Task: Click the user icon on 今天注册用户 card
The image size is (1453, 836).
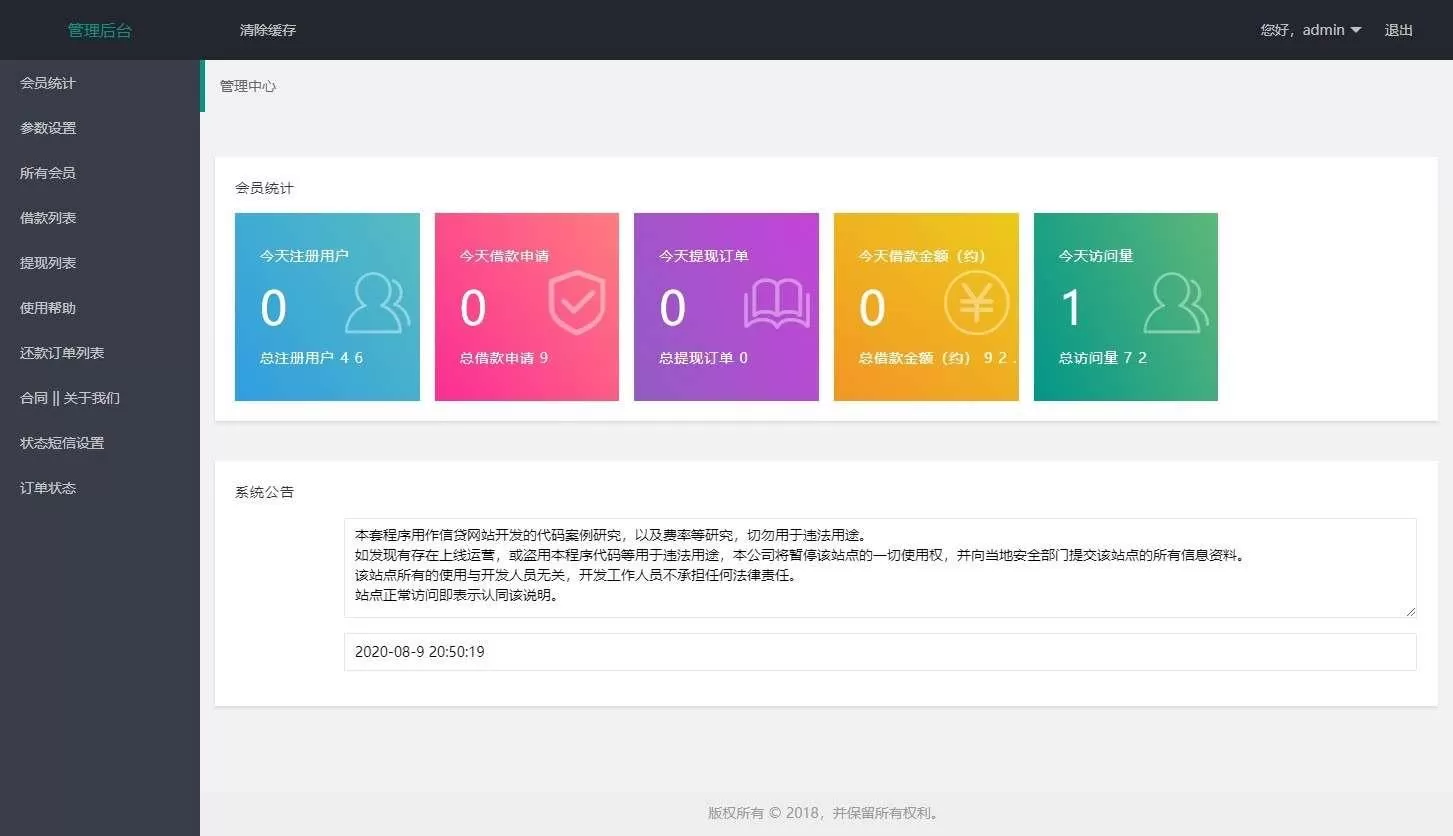Action: coord(377,303)
